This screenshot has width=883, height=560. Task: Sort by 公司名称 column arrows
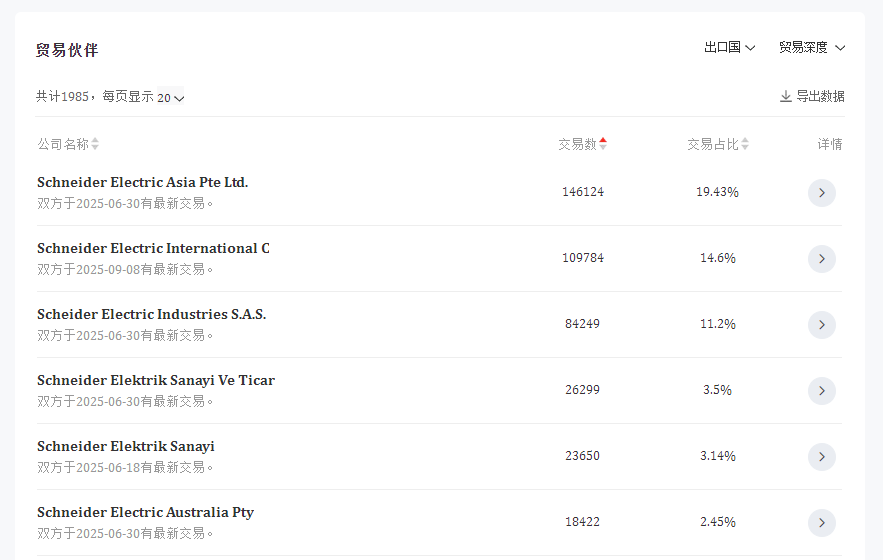pyautogui.click(x=95, y=144)
